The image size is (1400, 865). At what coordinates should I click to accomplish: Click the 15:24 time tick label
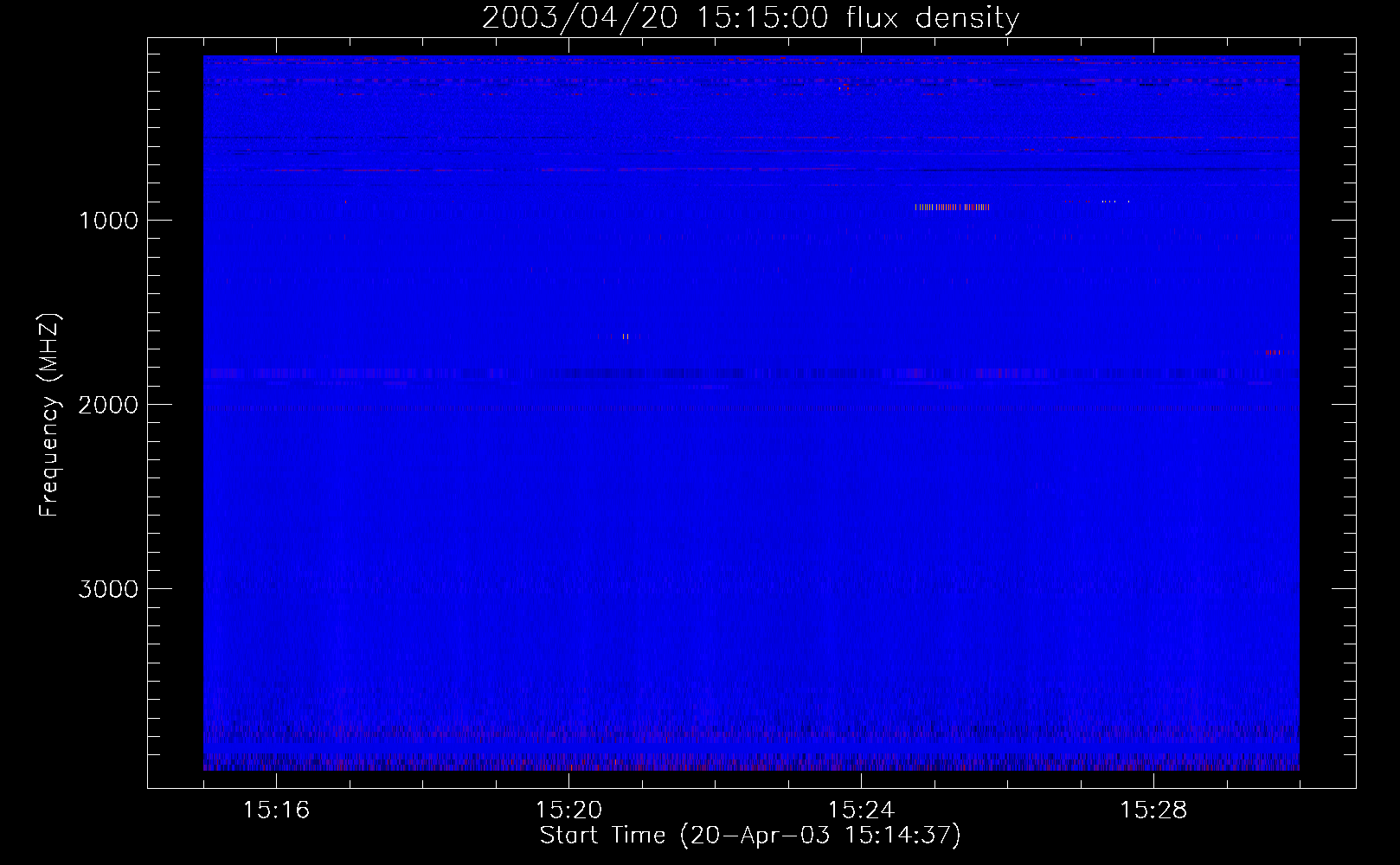(861, 811)
